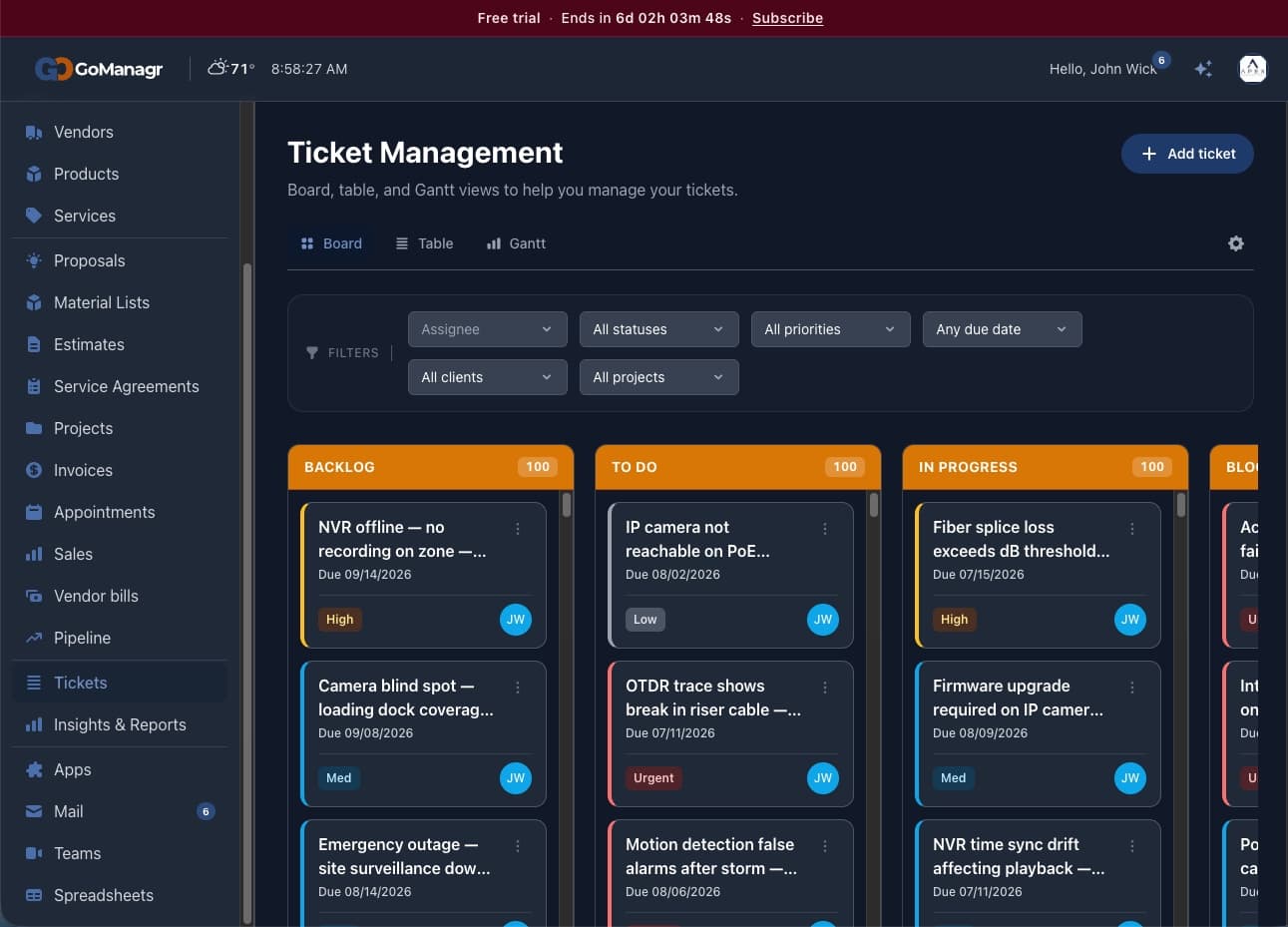1288x927 pixels.
Task: Open Insights & Reports
Action: pos(120,724)
